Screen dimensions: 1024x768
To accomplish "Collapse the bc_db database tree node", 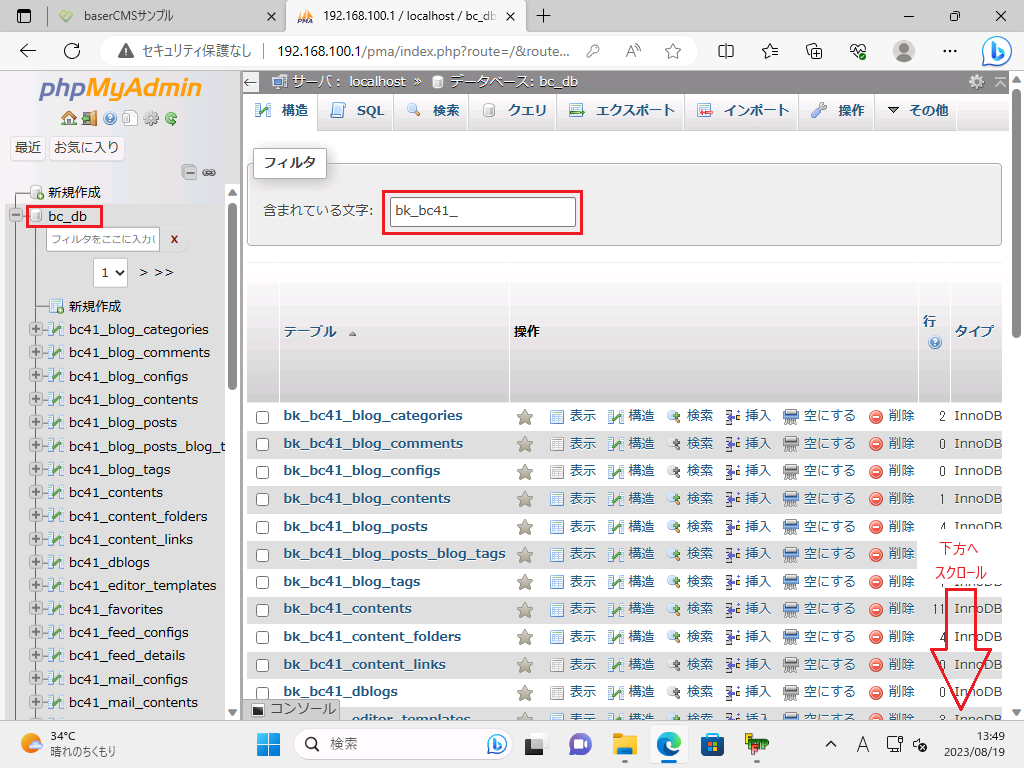I will point(16,216).
